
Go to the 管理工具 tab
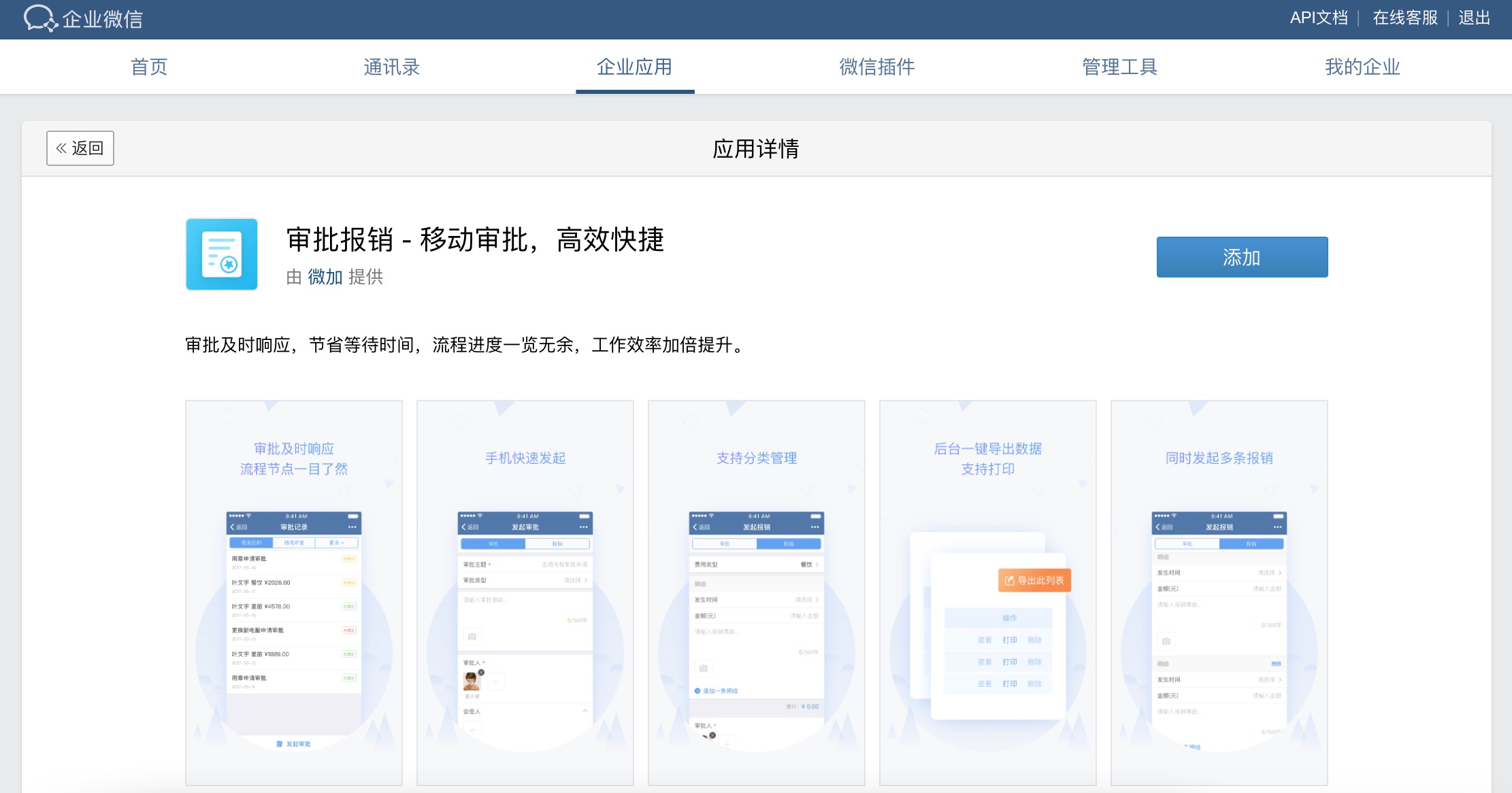(x=1120, y=67)
